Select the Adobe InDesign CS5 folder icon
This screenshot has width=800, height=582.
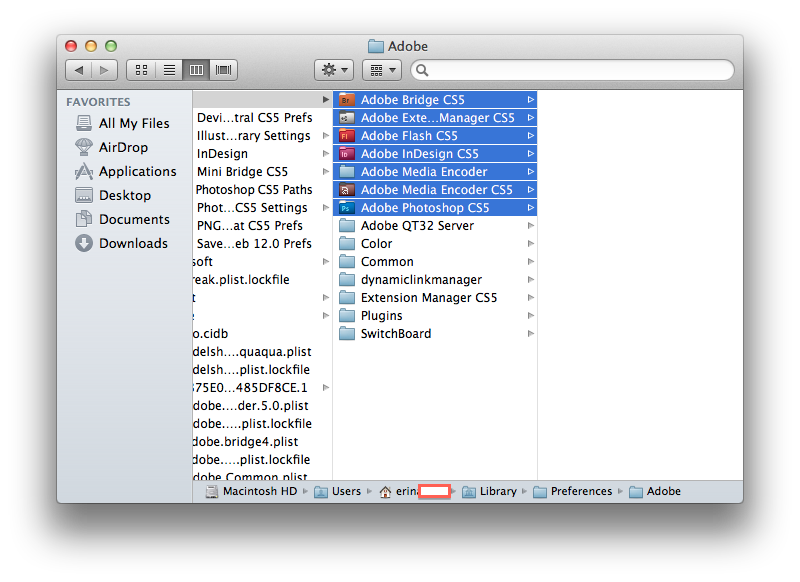pos(347,154)
